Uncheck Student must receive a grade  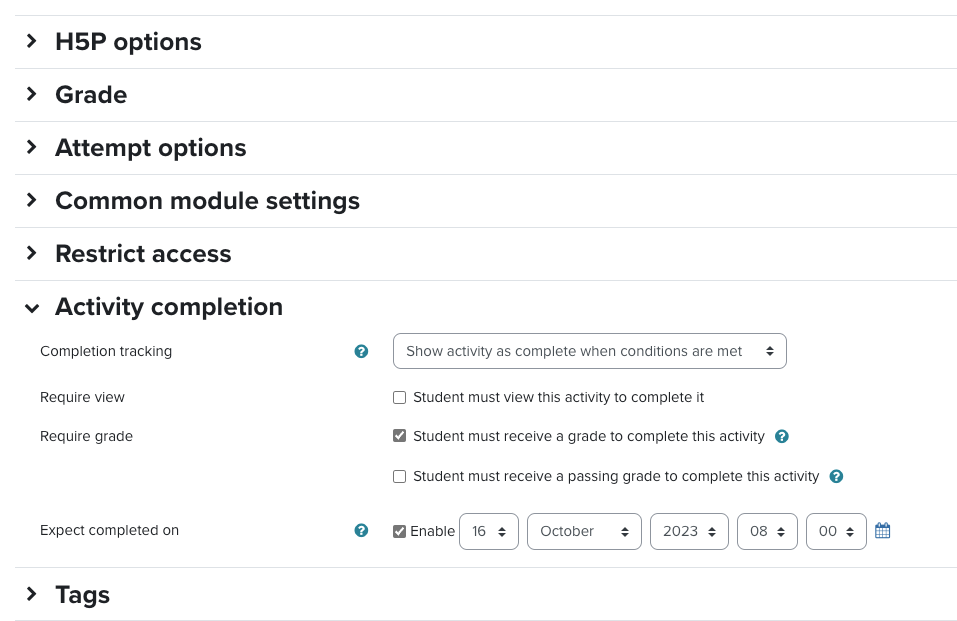point(399,436)
